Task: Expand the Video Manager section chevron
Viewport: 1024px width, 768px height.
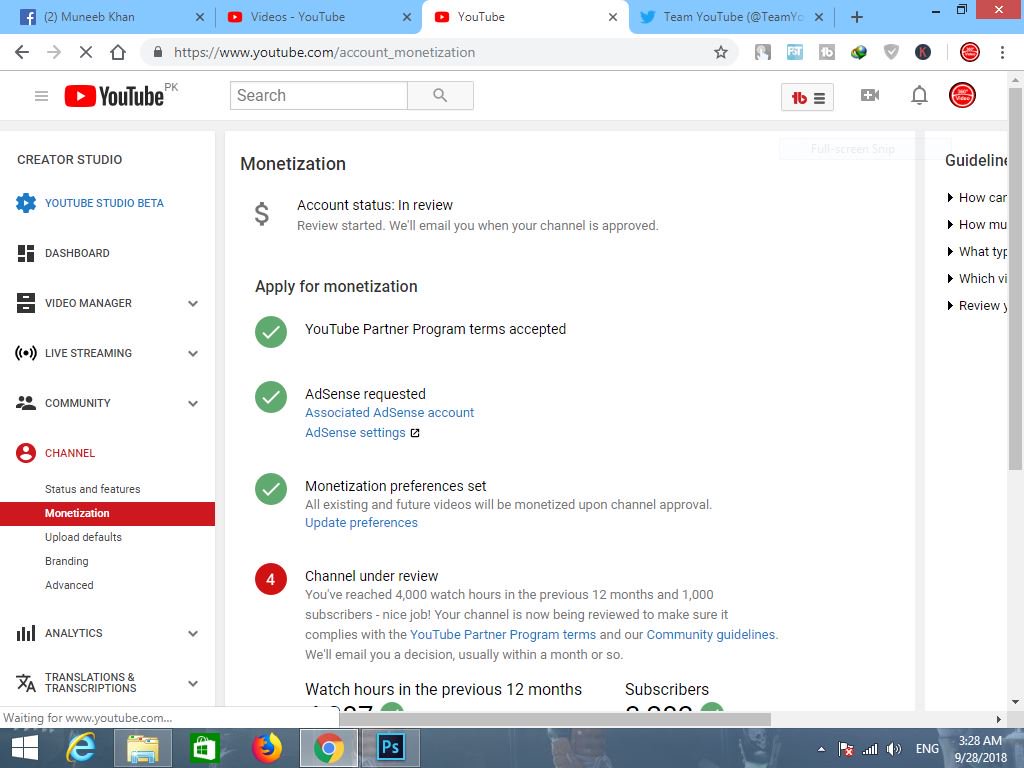Action: coord(193,304)
